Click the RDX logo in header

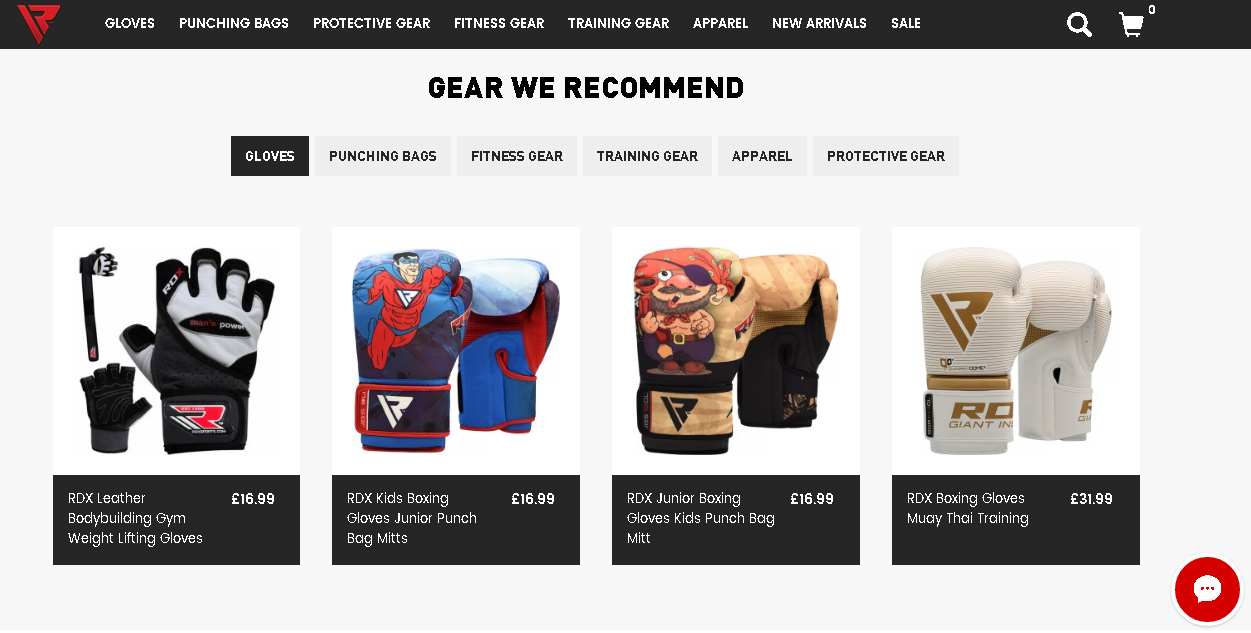coord(38,23)
